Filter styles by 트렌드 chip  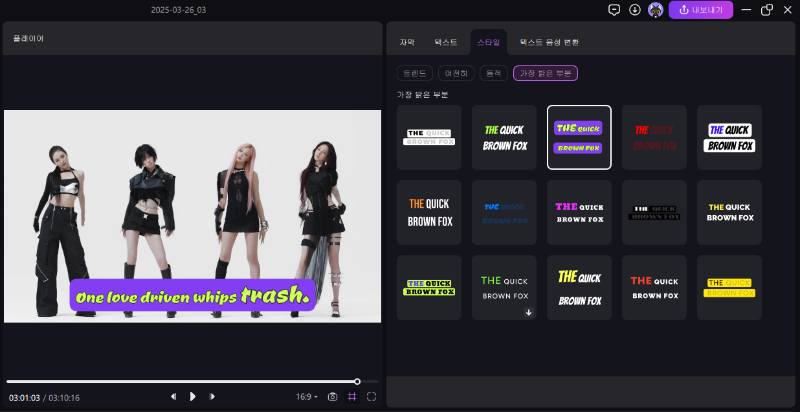point(415,73)
